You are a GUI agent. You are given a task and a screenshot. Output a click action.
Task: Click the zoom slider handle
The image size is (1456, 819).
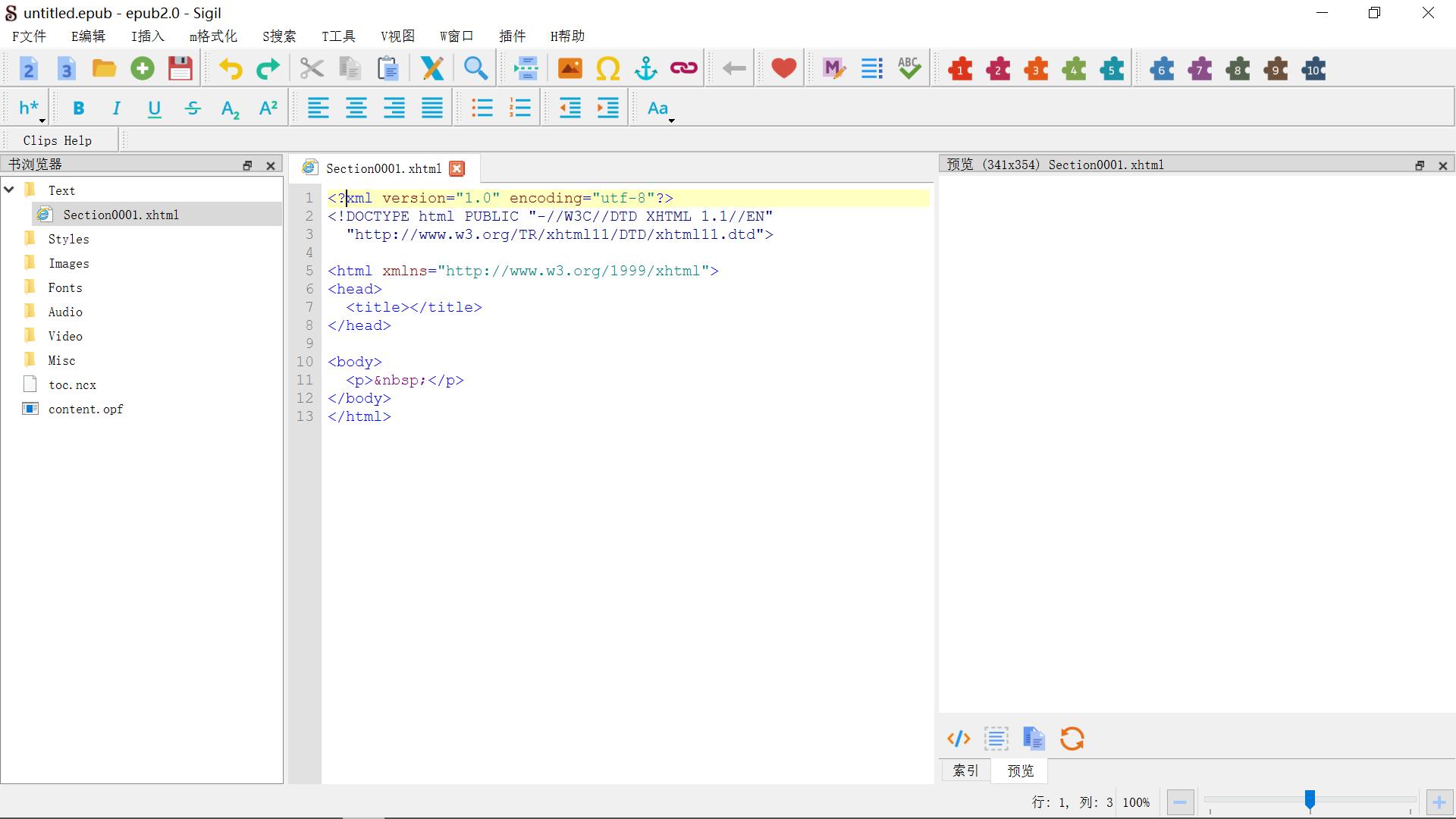(x=1310, y=800)
